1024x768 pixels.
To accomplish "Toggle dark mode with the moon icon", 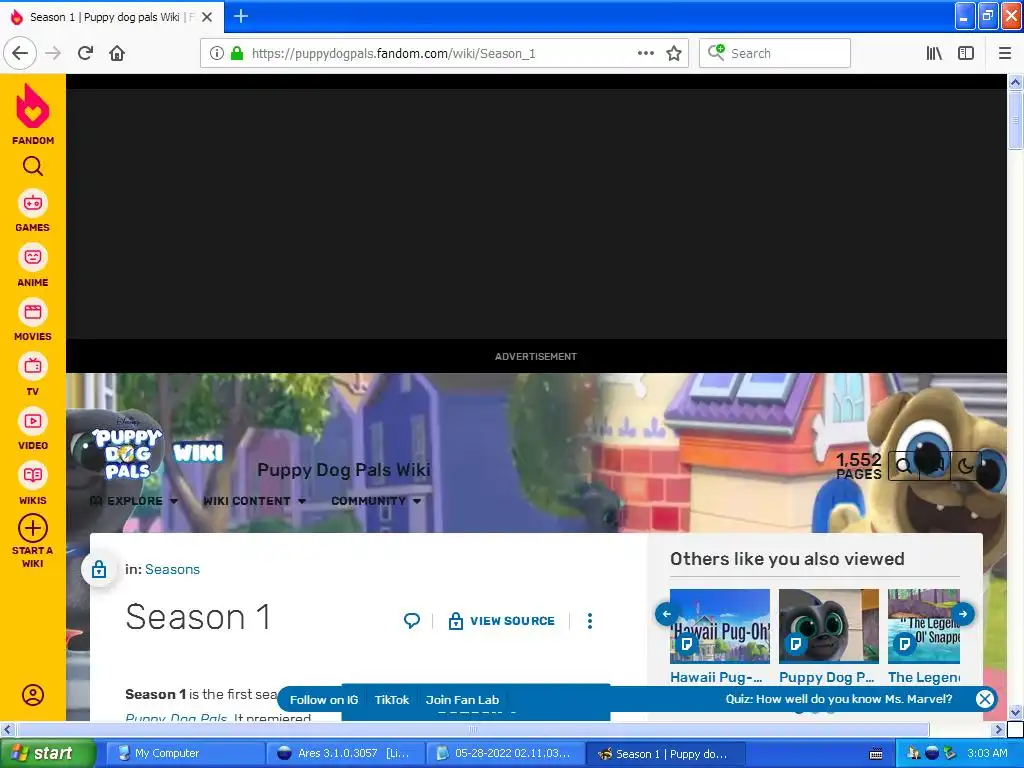I will click(965, 465).
